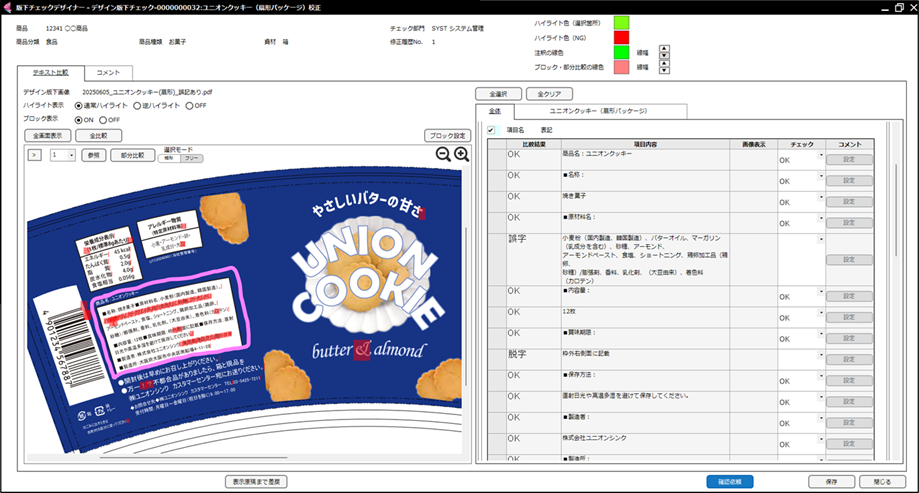Image resolution: width=919 pixels, height=493 pixels.
Task: Click 表示原稿まで差戻 button
Action: tap(256, 482)
